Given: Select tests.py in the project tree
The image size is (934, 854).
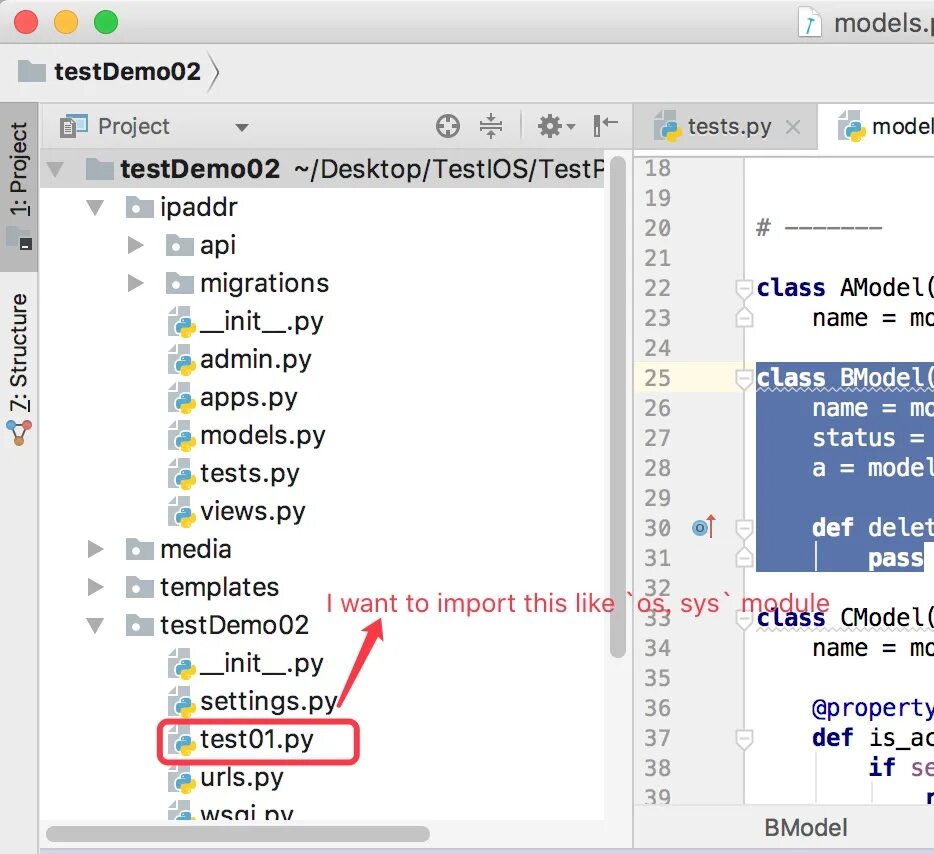Looking at the screenshot, I should 322,473.
